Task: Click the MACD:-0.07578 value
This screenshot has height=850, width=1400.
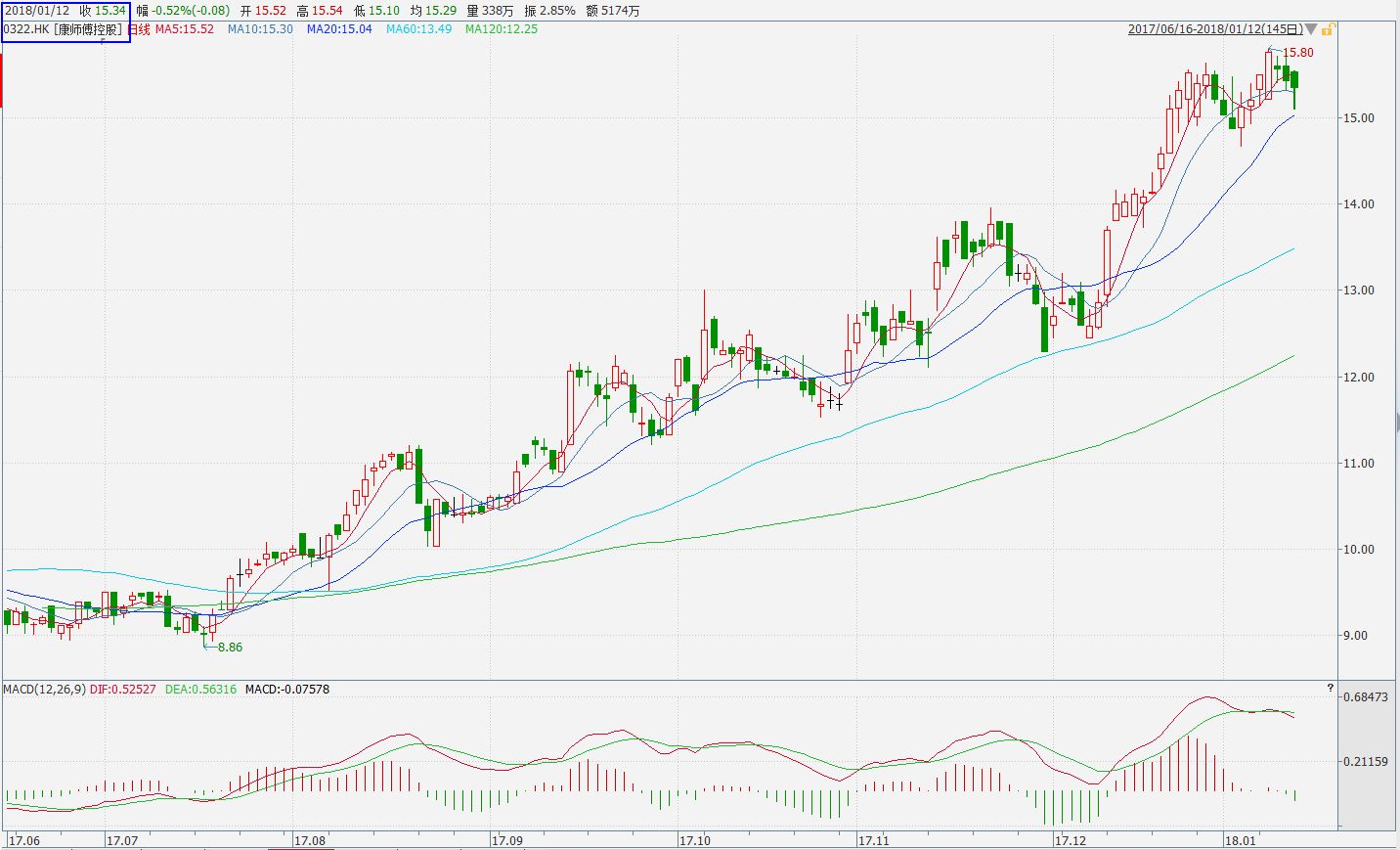Action: 287,690
